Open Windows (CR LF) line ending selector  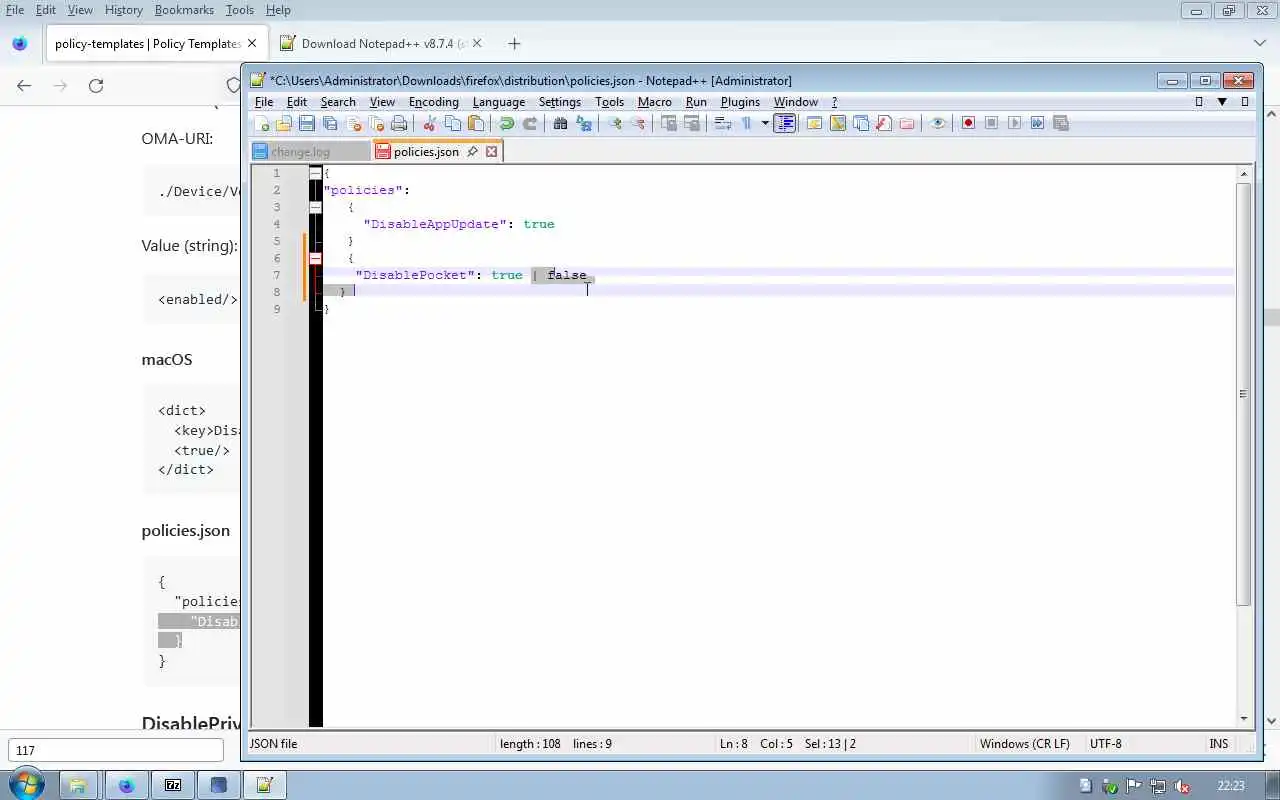click(1024, 744)
